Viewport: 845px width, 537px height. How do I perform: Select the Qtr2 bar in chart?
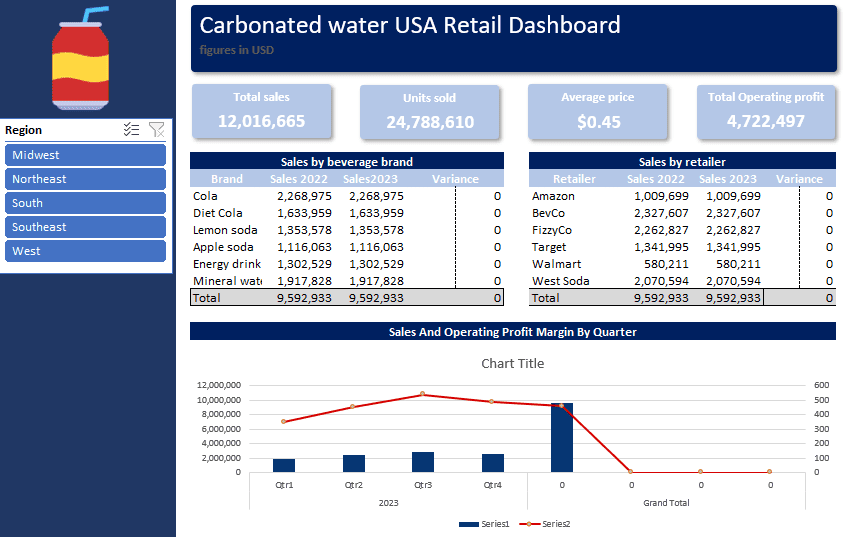[354, 464]
